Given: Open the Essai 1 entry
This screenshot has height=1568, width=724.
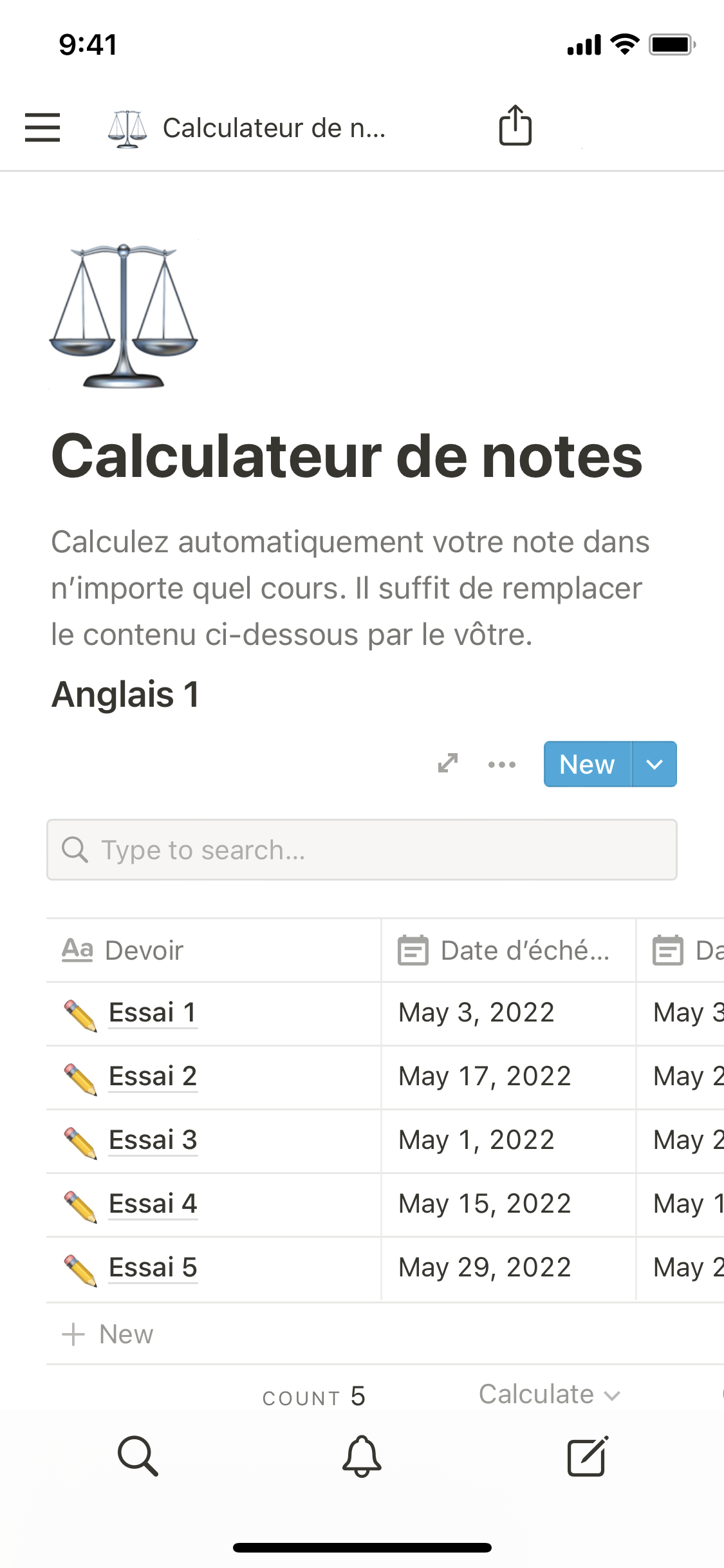Looking at the screenshot, I should click(x=153, y=1013).
